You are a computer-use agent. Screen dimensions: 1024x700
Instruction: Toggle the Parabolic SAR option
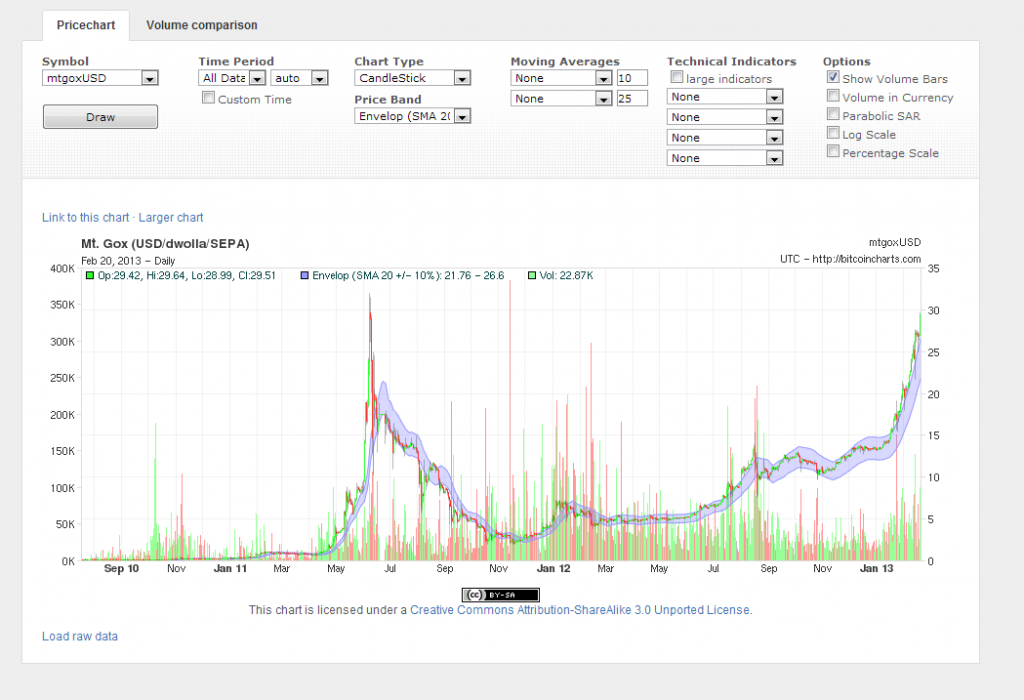point(833,115)
